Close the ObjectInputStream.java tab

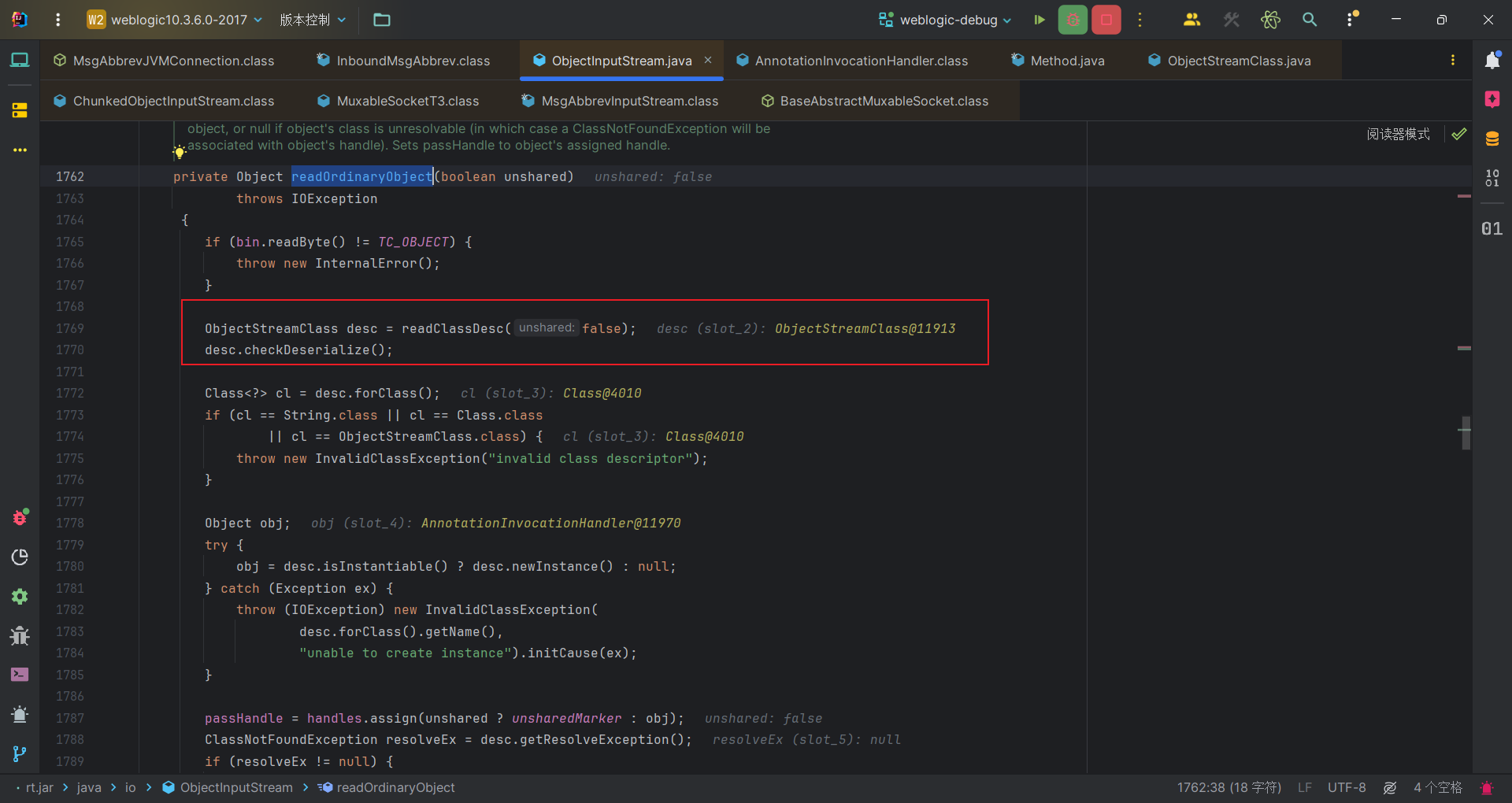point(708,60)
